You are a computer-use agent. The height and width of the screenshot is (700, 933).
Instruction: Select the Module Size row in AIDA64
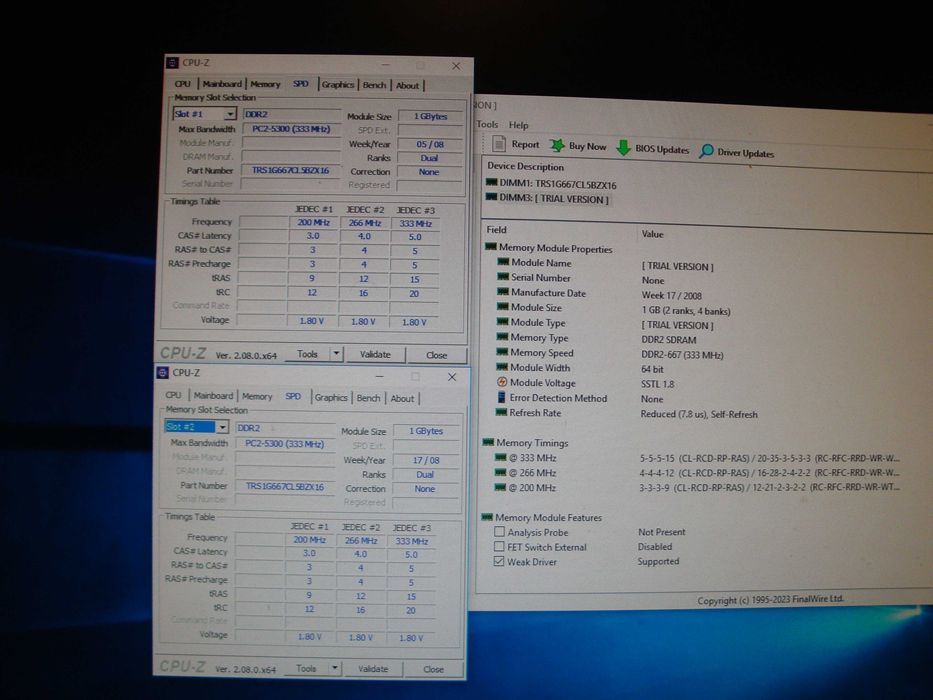[613, 309]
